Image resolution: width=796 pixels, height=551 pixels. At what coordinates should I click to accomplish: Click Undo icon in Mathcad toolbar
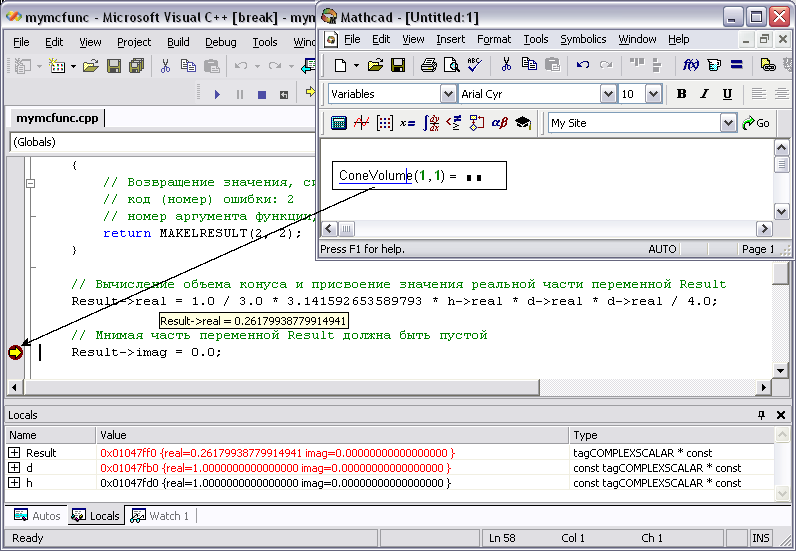[x=583, y=64]
